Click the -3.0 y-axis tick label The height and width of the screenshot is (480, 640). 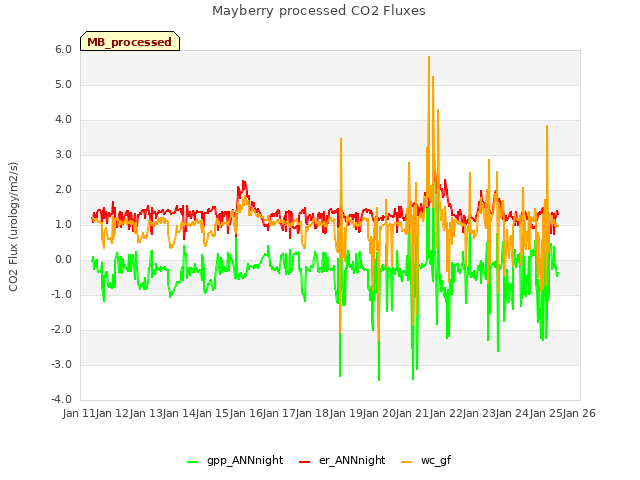(61, 365)
